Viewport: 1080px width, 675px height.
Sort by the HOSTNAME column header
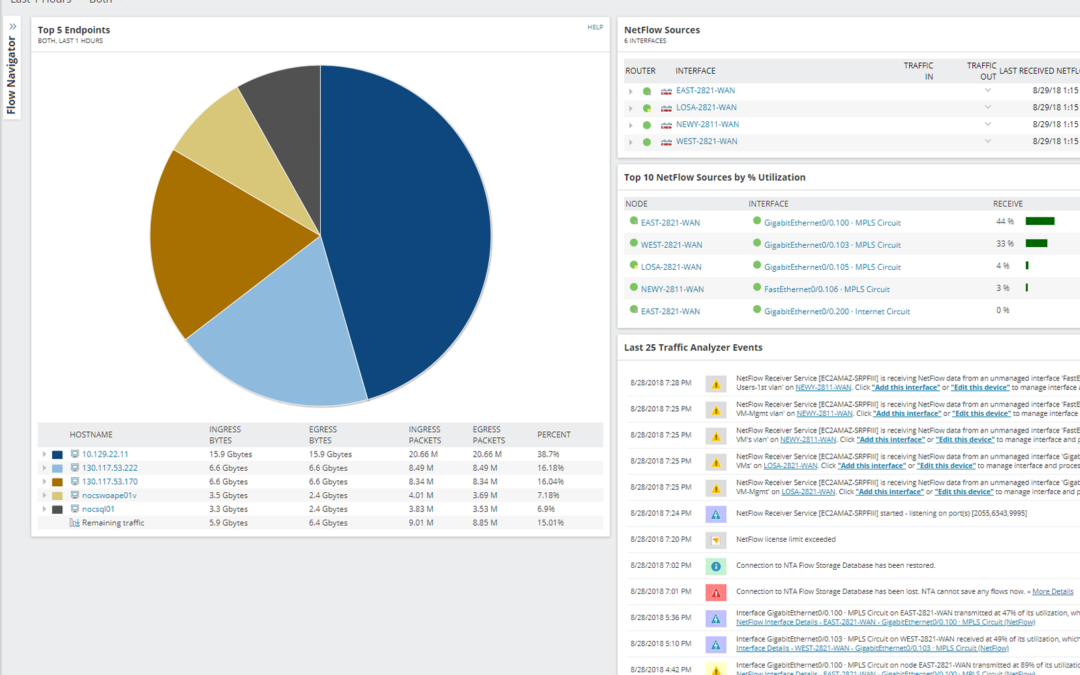click(91, 435)
